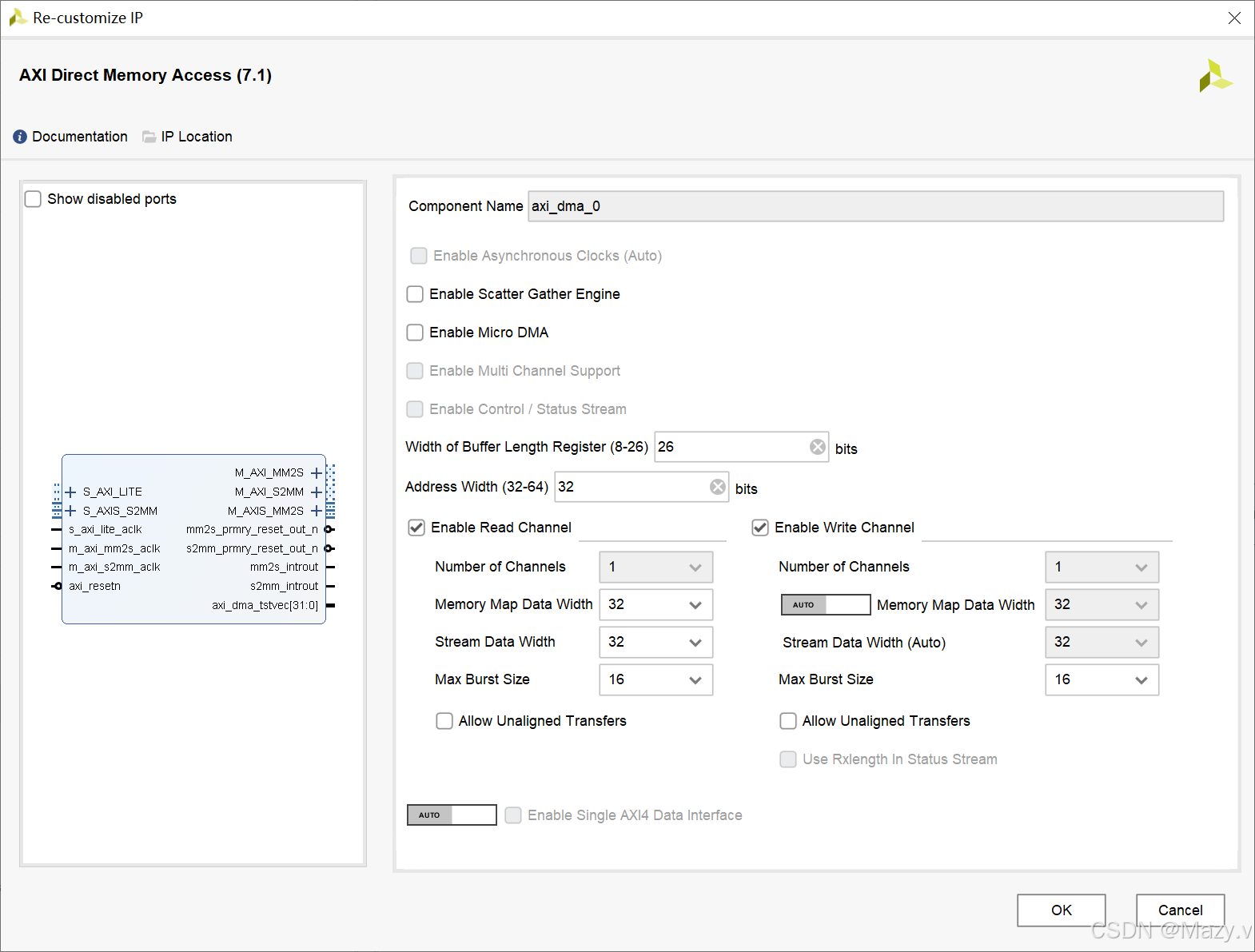Click the OK button
Viewport: 1255px width, 952px height.
1061,910
